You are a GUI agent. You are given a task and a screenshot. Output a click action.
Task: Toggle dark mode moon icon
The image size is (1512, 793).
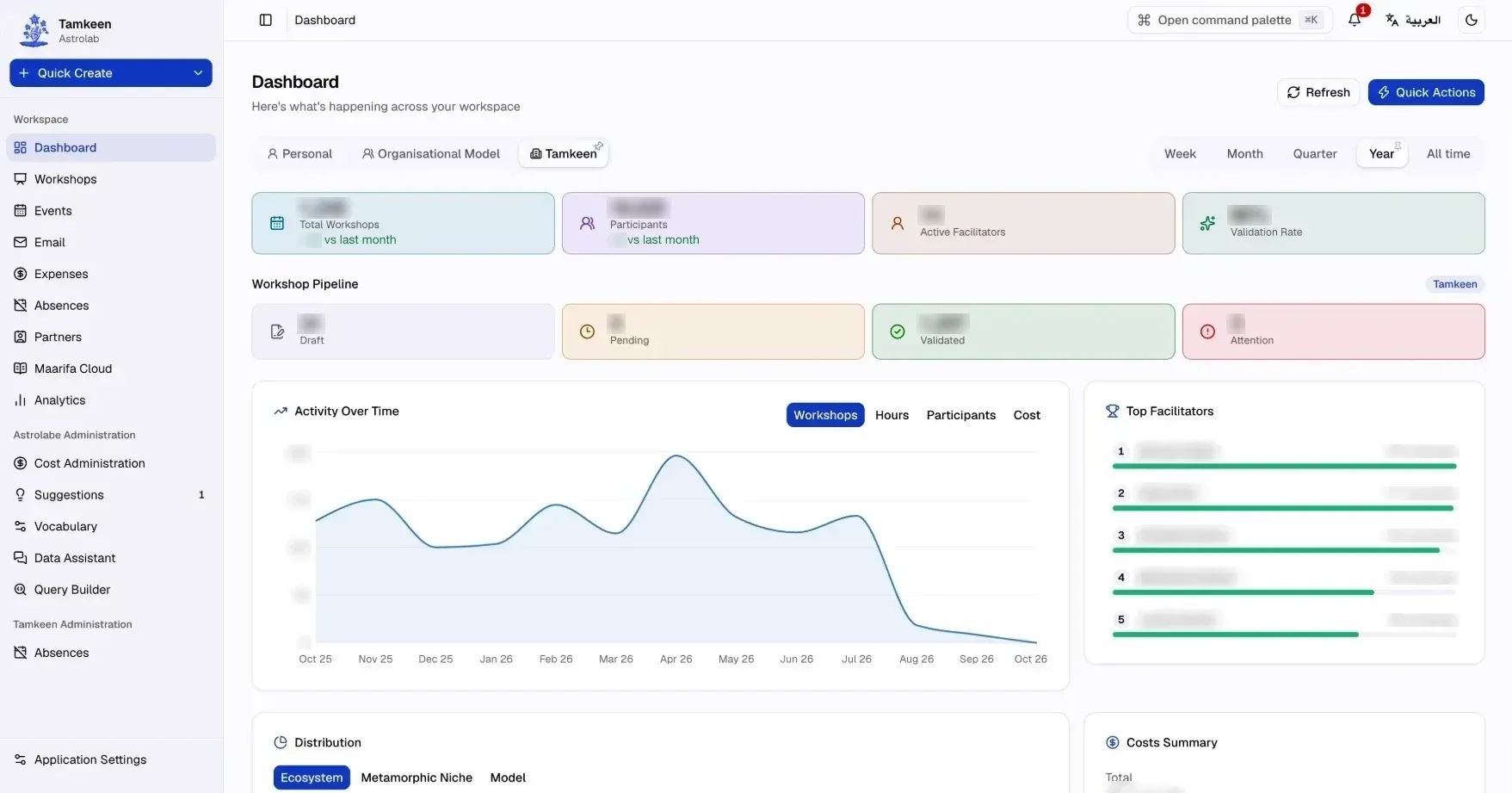click(1472, 20)
